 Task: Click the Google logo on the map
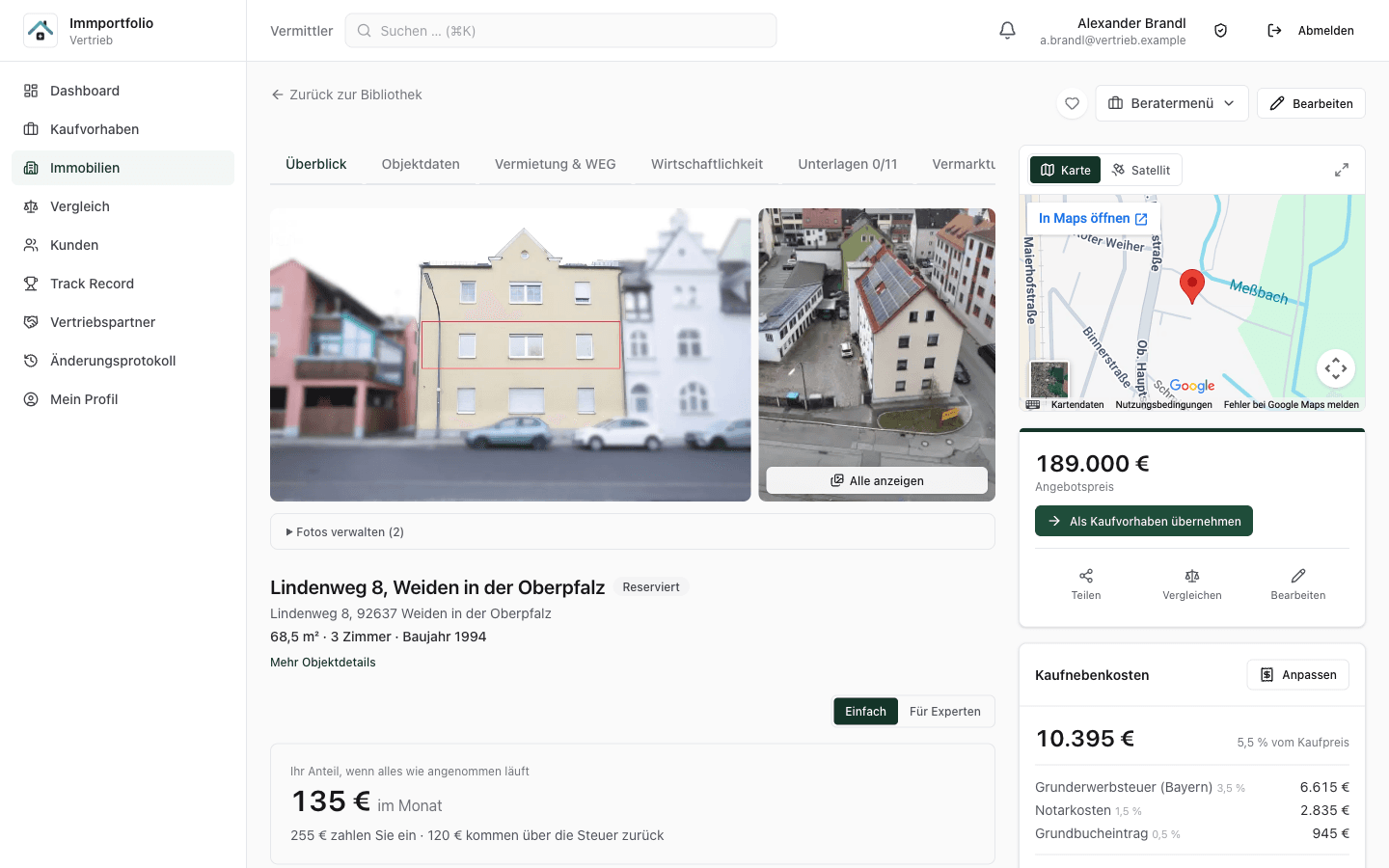coord(1192,386)
